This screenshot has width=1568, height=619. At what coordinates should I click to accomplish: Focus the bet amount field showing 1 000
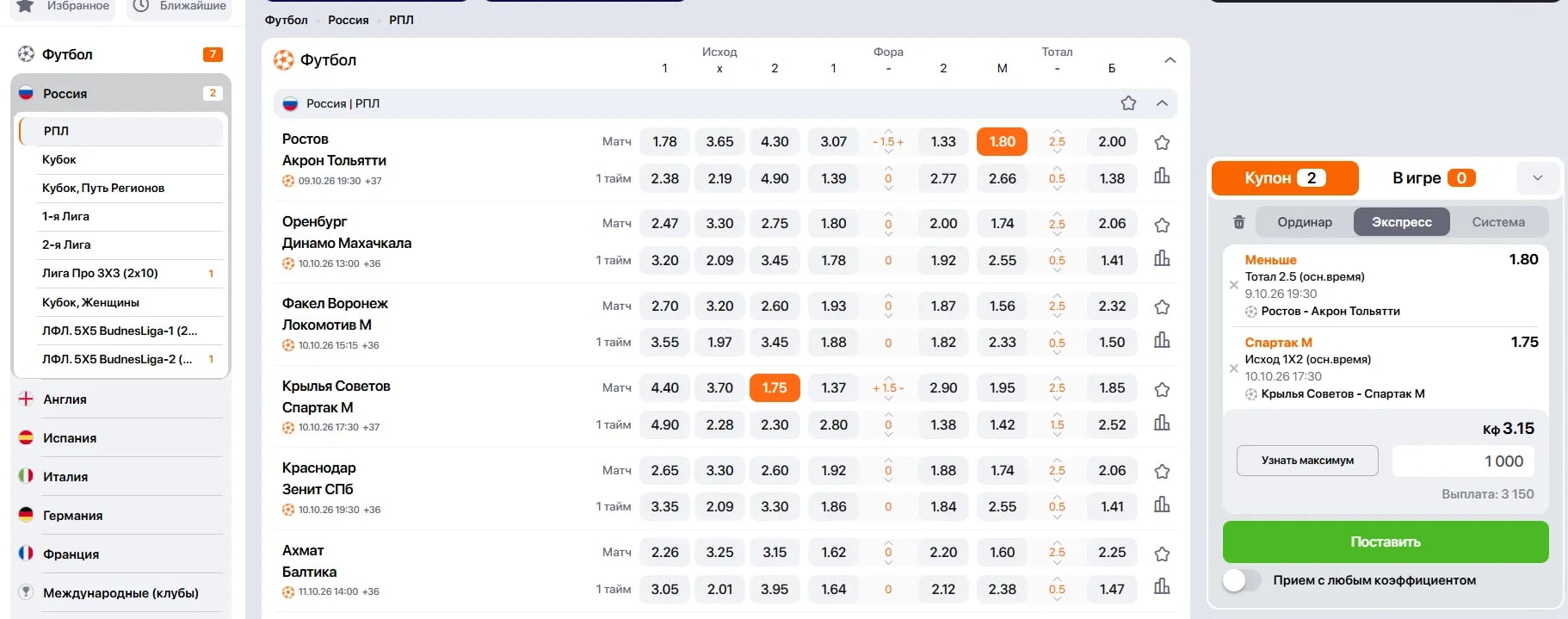pos(1463,461)
